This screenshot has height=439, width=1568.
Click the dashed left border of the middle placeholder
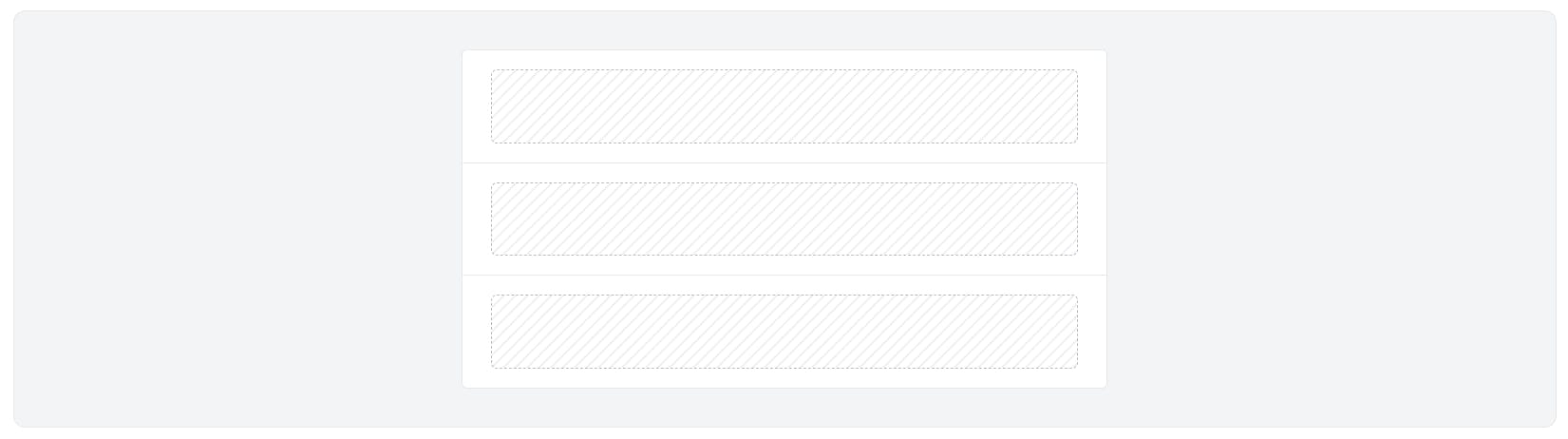(491, 219)
